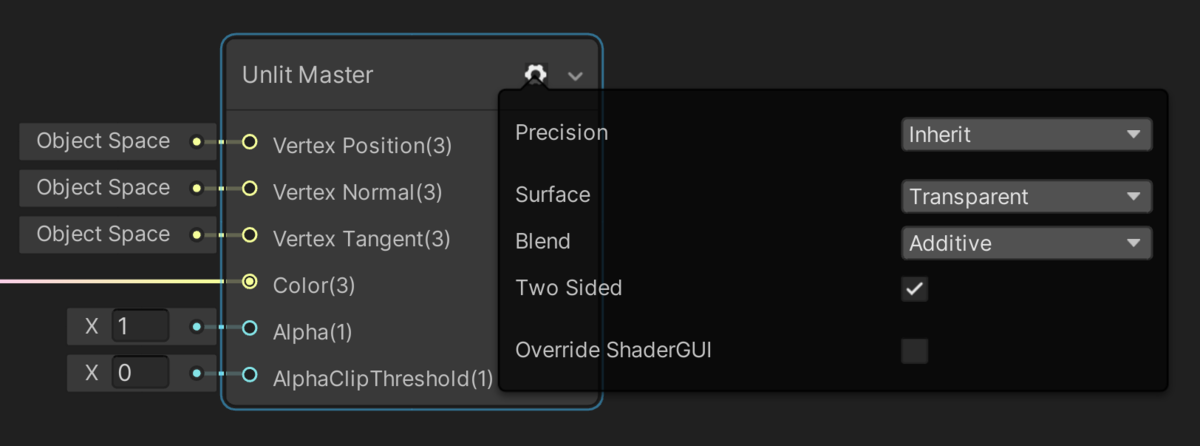Viewport: 1200px width, 446px height.
Task: Click the Object Space output dot for Vertex Position
Action: [x=197, y=142]
